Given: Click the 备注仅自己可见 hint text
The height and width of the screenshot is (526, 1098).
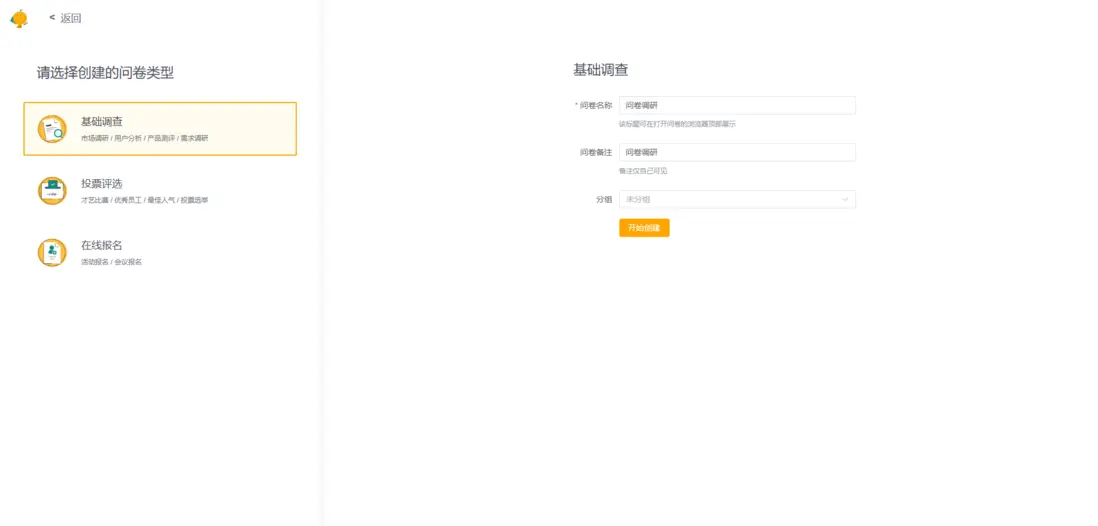Looking at the screenshot, I should click(x=643, y=170).
